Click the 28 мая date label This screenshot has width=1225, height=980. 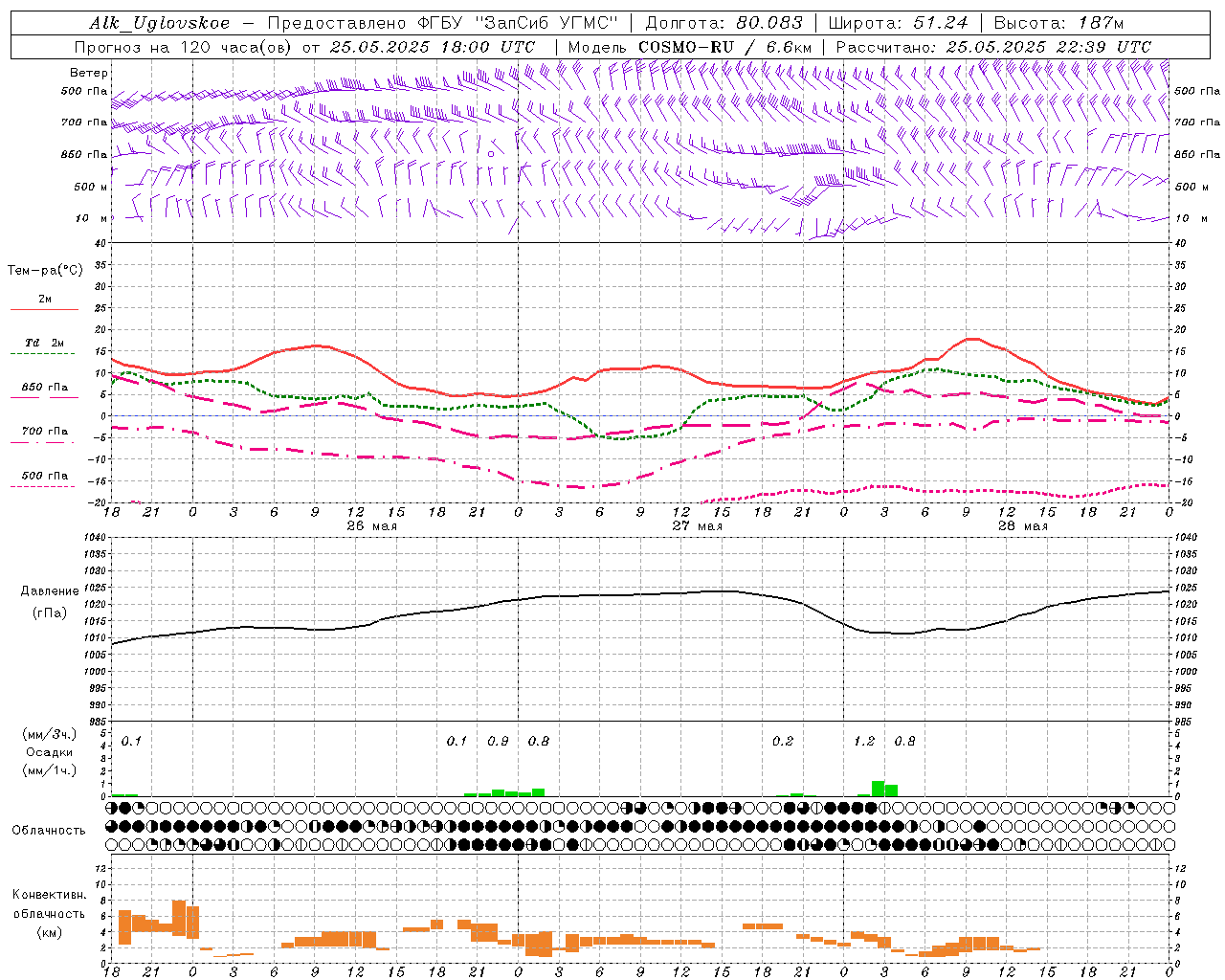click(x=1022, y=526)
